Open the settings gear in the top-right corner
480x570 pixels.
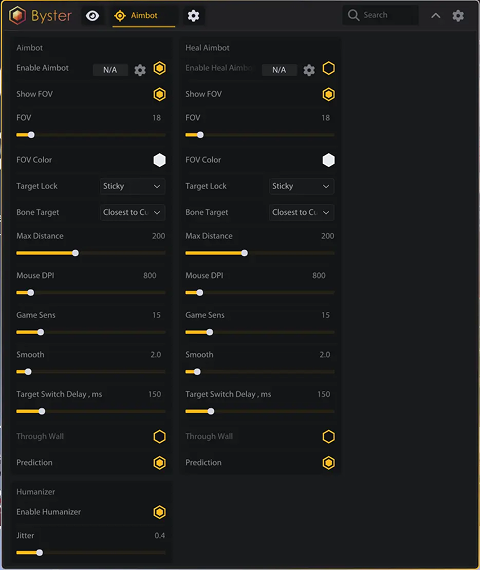coord(458,16)
